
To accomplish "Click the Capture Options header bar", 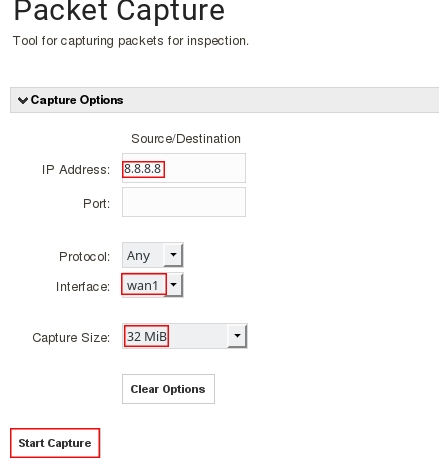I will click(x=224, y=100).
